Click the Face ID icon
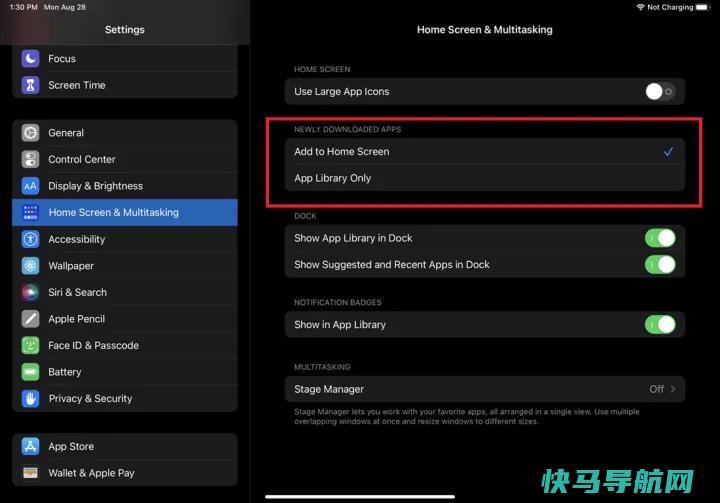The height and width of the screenshot is (503, 720). (30, 345)
